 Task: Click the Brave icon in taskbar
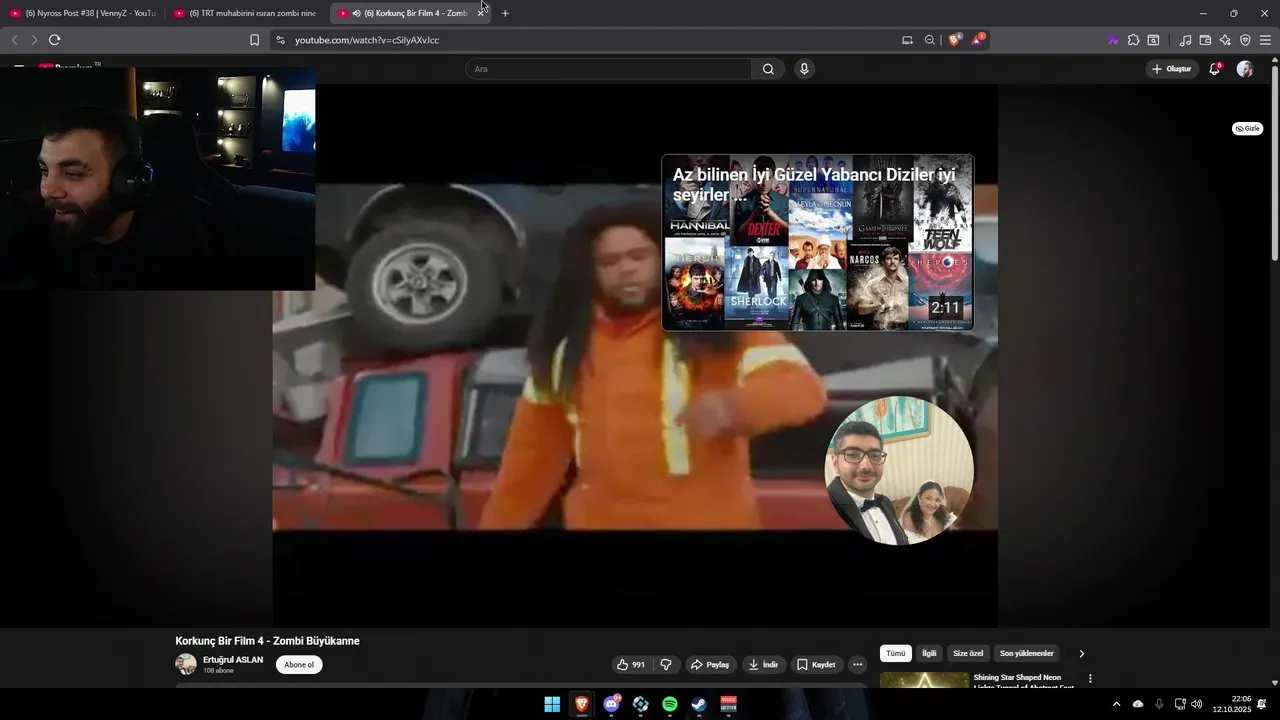(x=581, y=704)
